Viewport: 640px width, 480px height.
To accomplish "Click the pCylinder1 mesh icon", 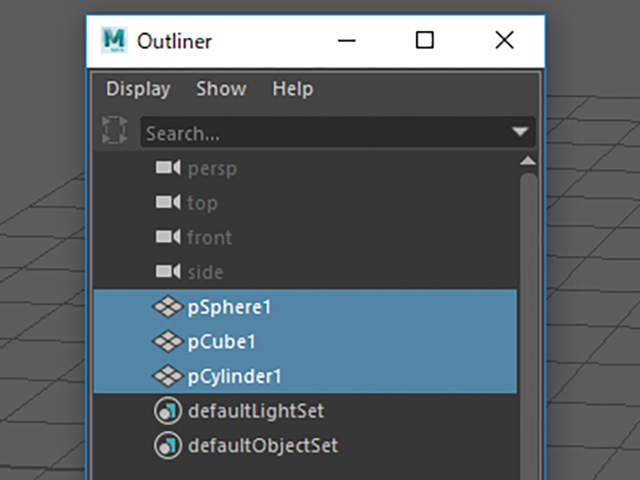I will point(168,376).
